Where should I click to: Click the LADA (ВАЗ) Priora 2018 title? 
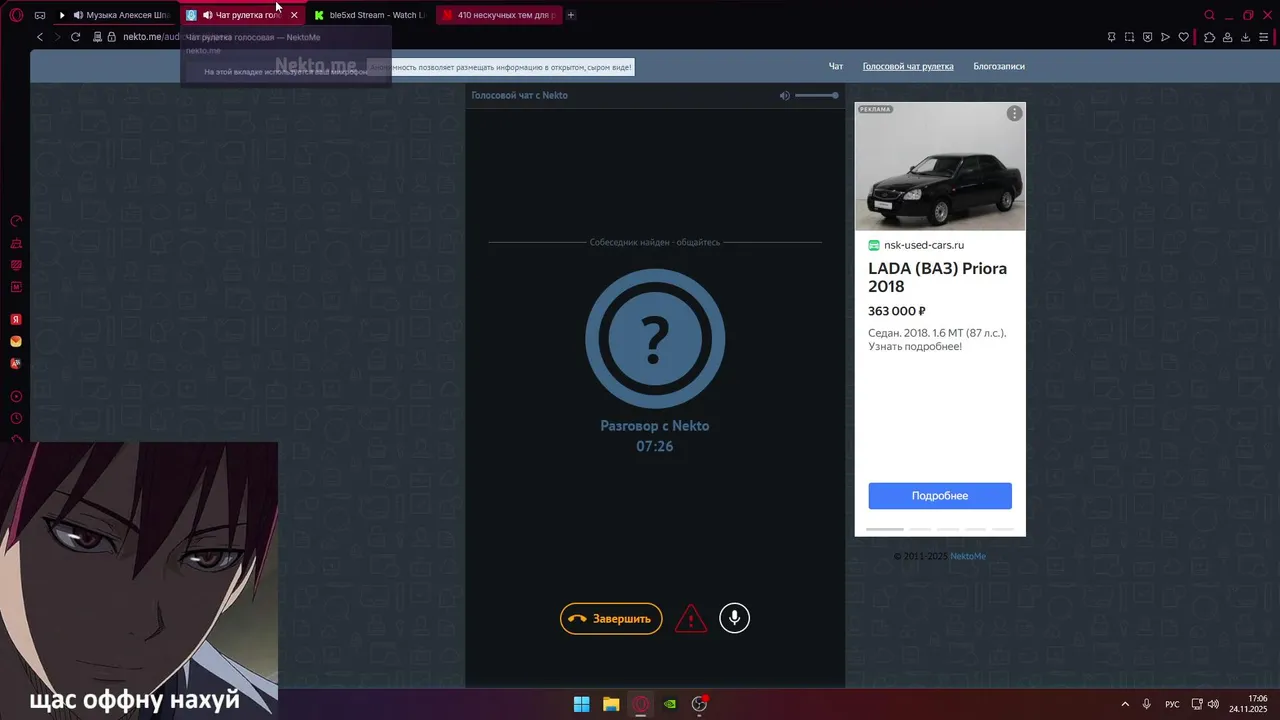[x=937, y=277]
